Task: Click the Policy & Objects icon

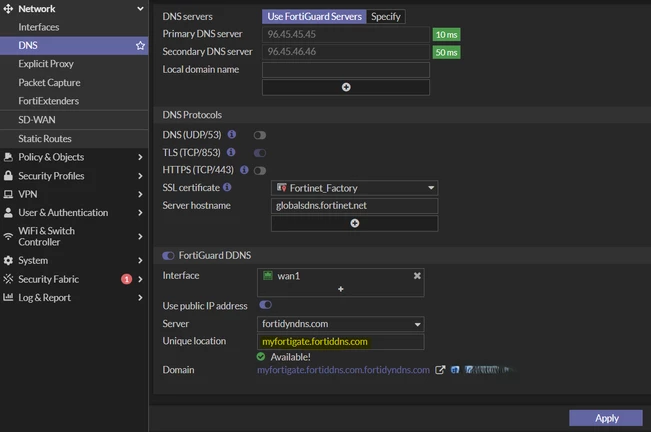Action: [x=8, y=157]
